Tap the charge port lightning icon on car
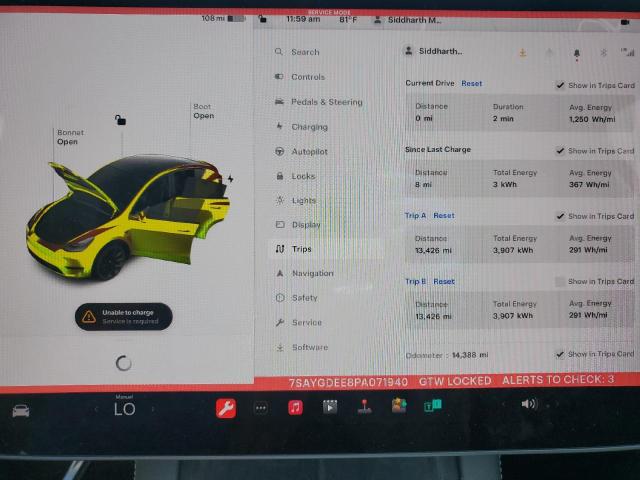The width and height of the screenshot is (640, 480). click(x=231, y=179)
